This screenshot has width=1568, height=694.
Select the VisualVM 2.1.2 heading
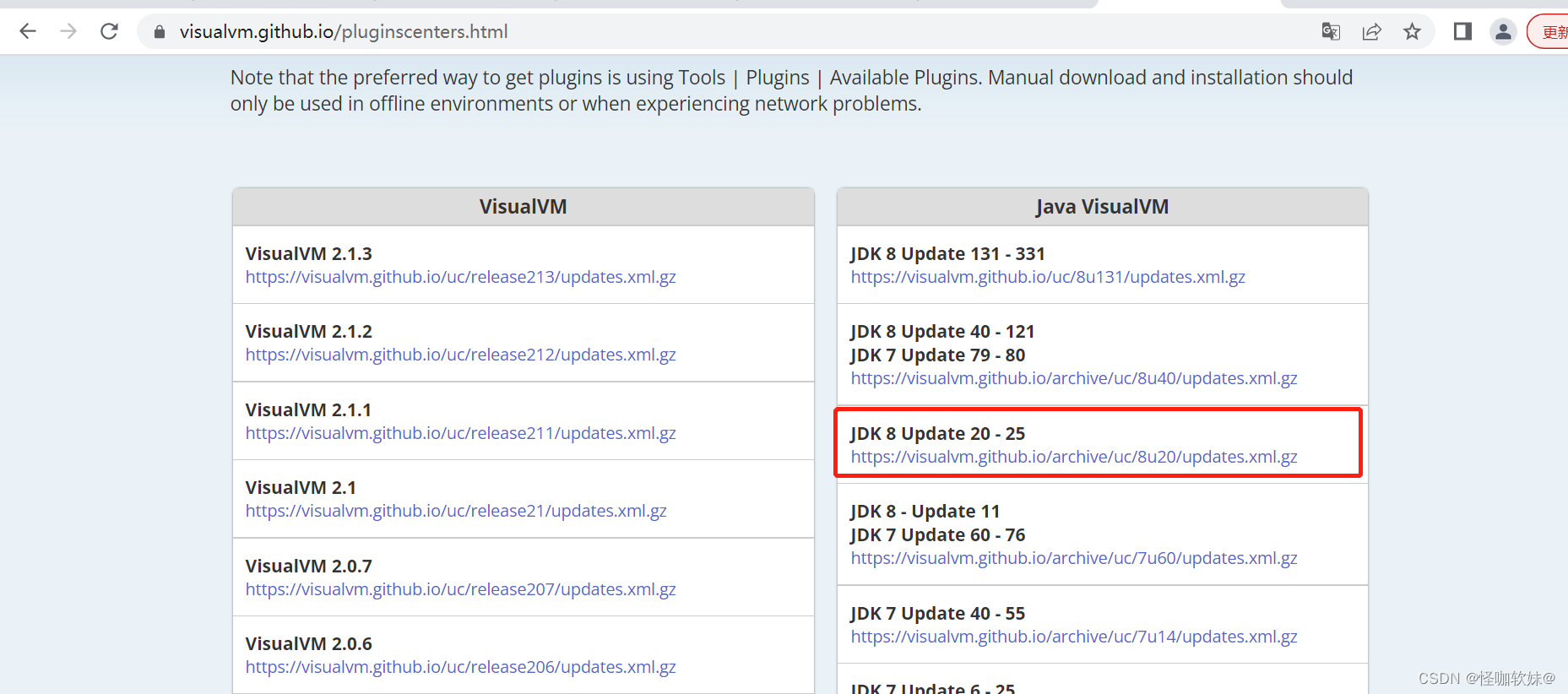point(308,331)
